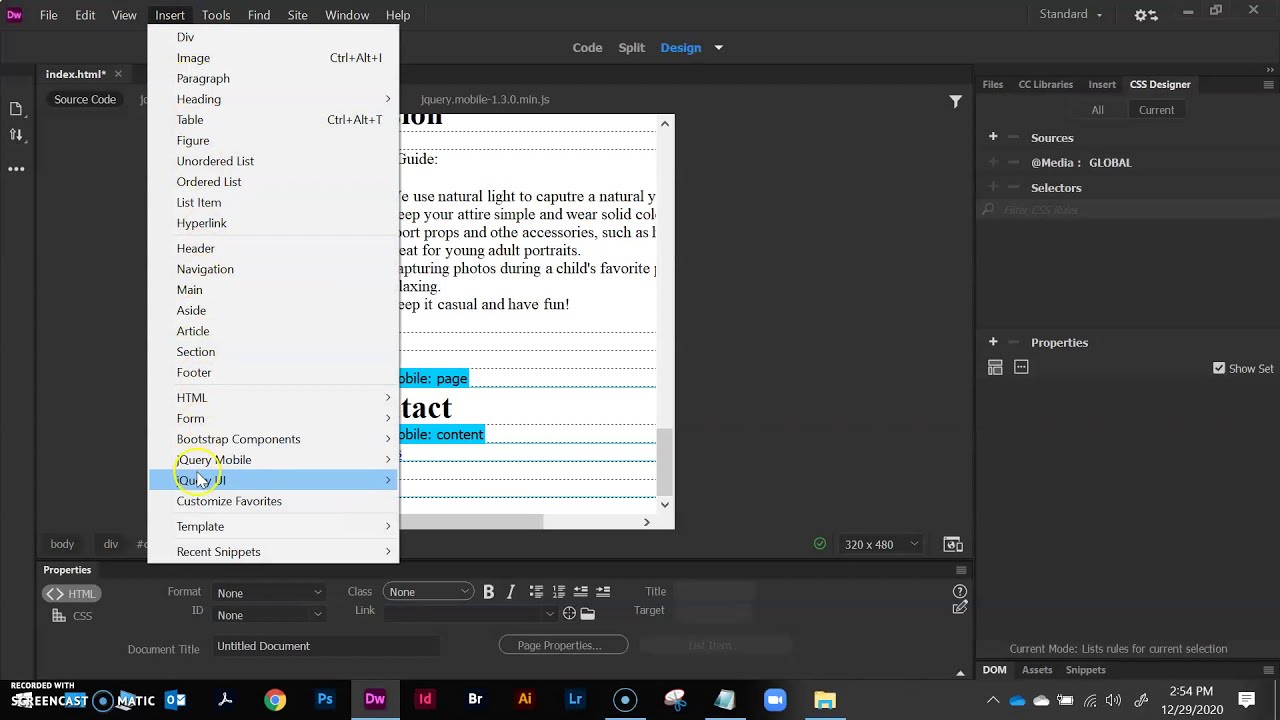Click the Point to File target icon
Image resolution: width=1280 pixels, height=720 pixels.
pyautogui.click(x=569, y=613)
